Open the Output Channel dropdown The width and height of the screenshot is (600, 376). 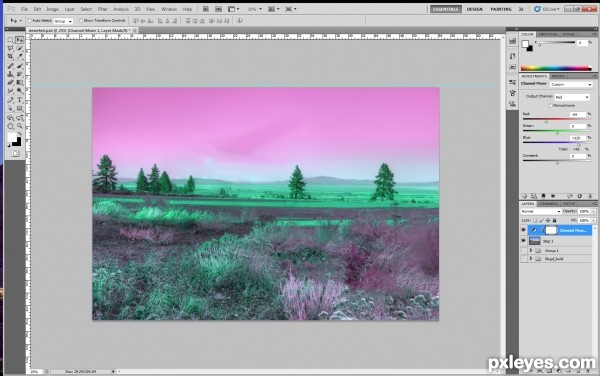pyautogui.click(x=572, y=97)
